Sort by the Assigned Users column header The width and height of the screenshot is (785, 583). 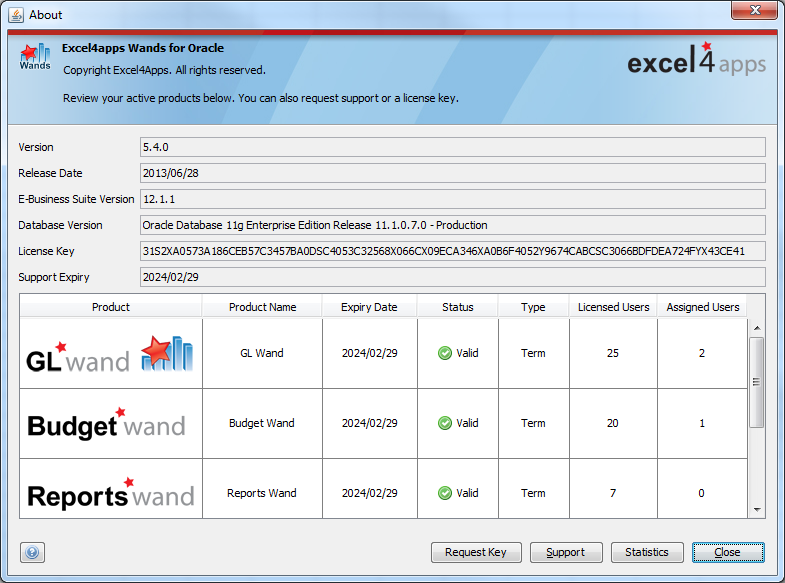[702, 307]
